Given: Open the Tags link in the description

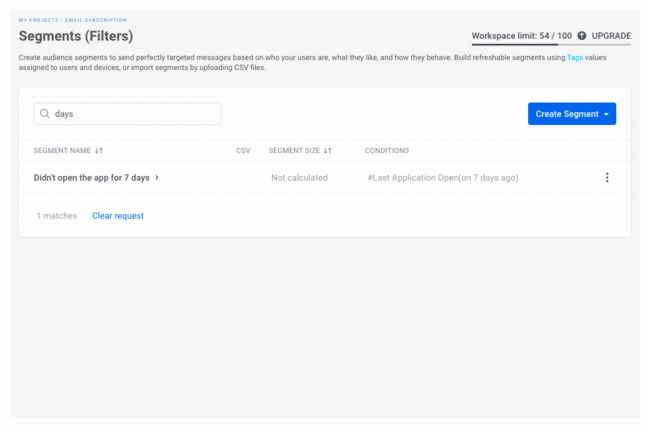Looking at the screenshot, I should click(x=575, y=57).
